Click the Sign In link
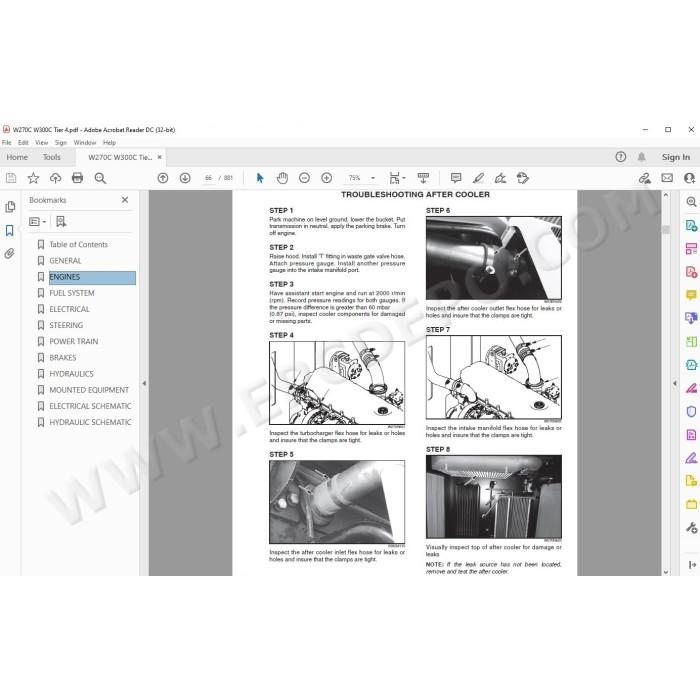The height and width of the screenshot is (700, 700). (x=675, y=157)
